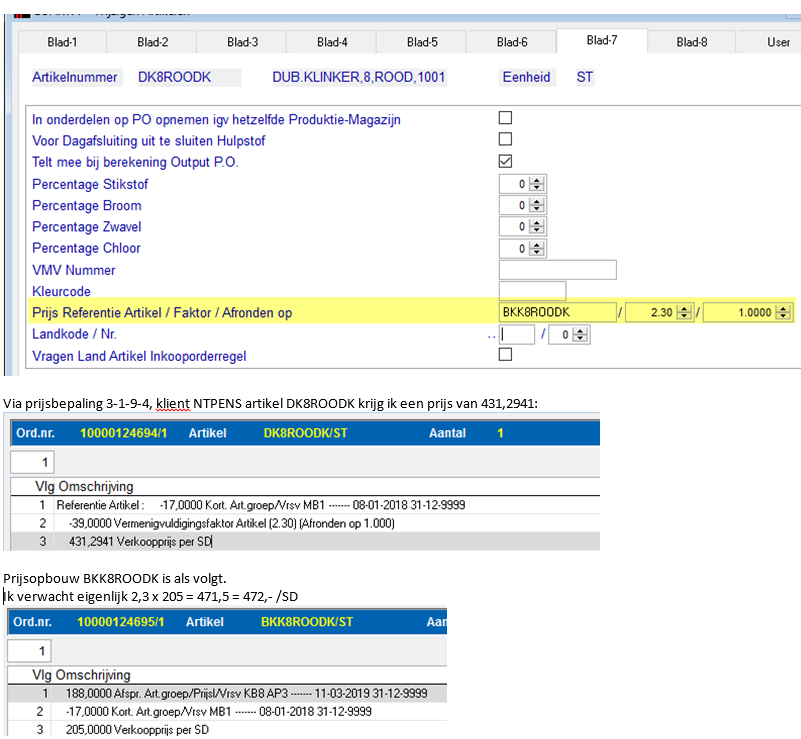801x739 pixels.
Task: Tick 'Voor Dagafsluiting uit te sluiten Hulpstof'
Action: (505, 139)
